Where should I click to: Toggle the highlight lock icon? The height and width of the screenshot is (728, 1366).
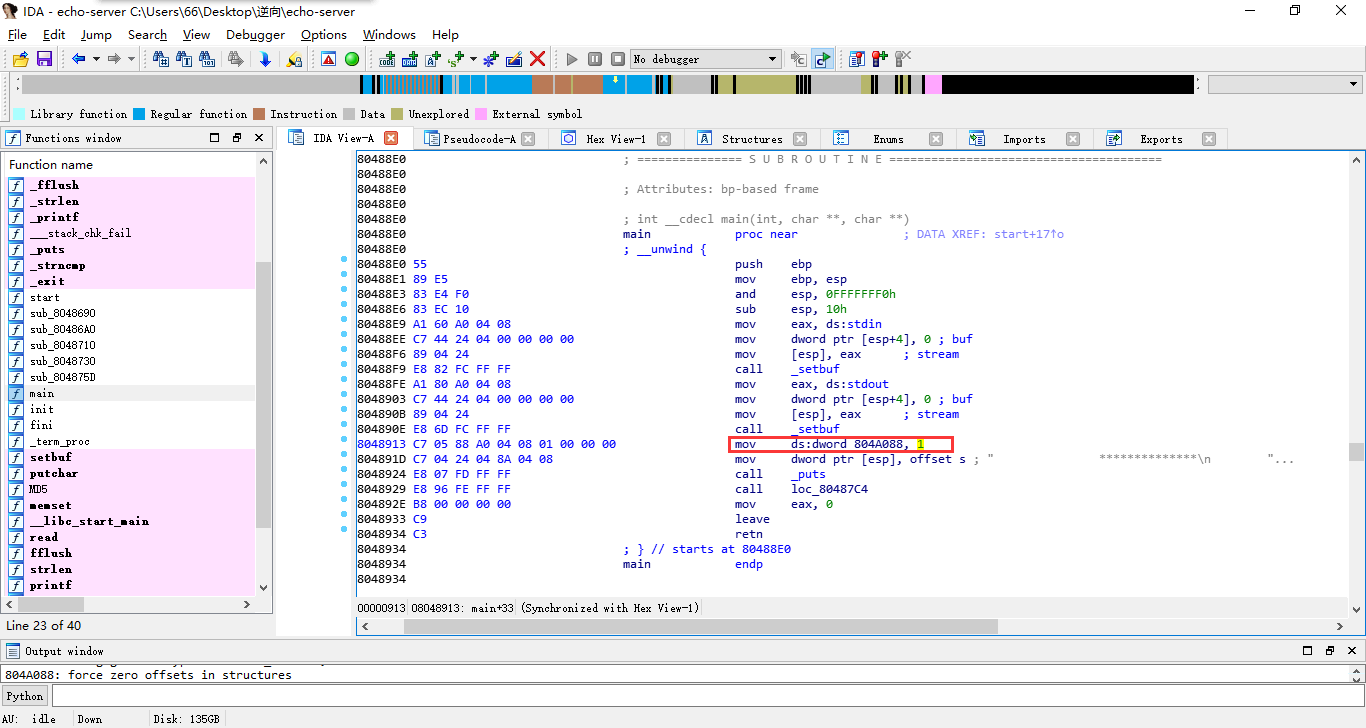click(295, 60)
